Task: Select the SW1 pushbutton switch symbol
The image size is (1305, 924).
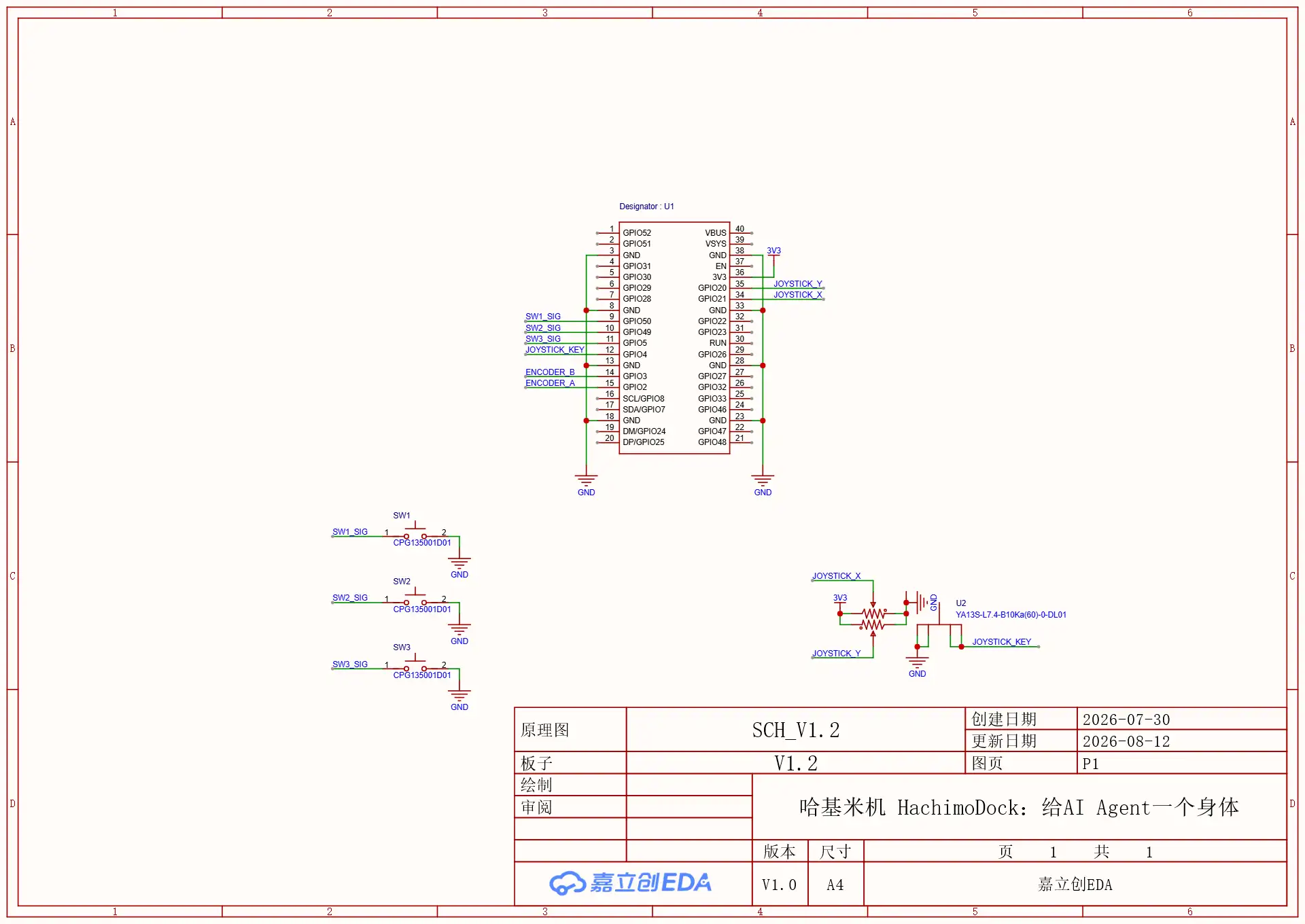Action: click(x=415, y=531)
